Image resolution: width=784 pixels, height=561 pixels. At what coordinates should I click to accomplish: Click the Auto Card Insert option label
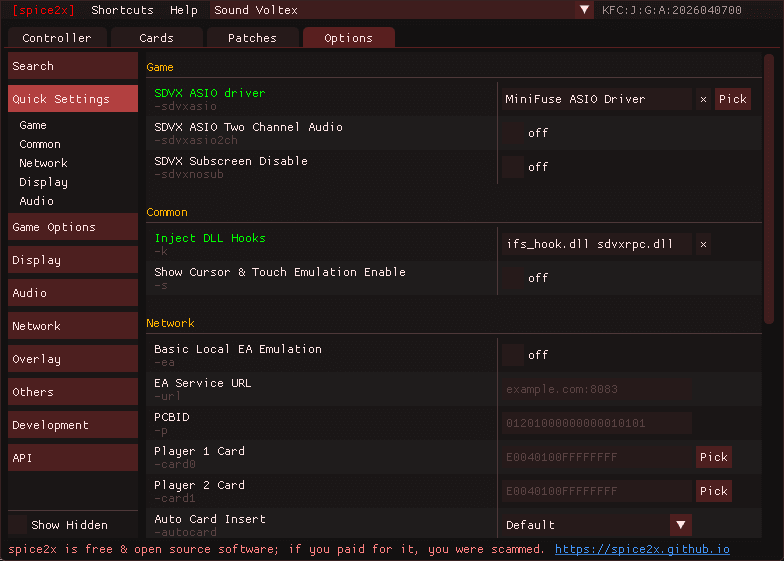click(210, 519)
